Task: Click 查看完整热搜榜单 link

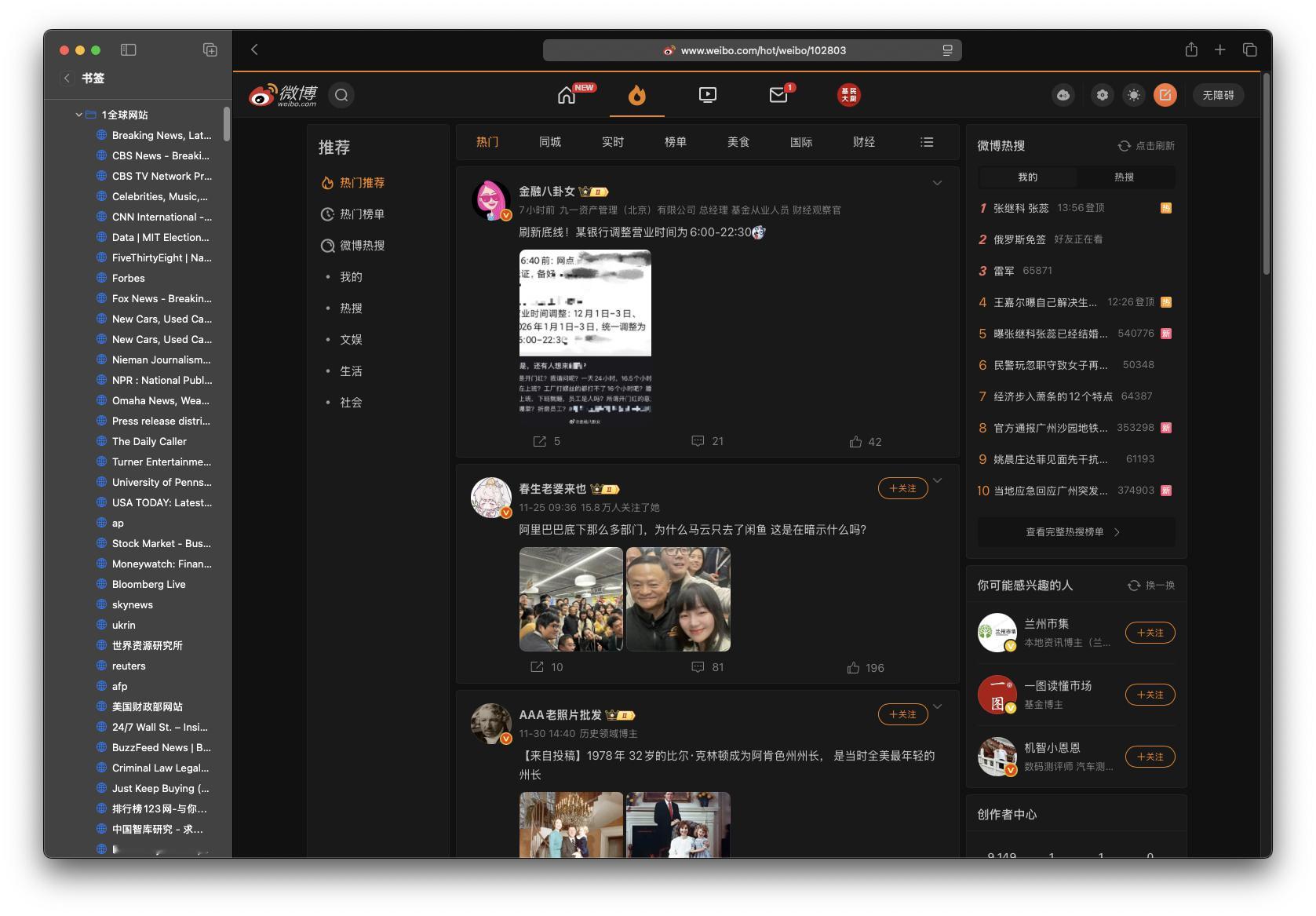Action: 1076,532
